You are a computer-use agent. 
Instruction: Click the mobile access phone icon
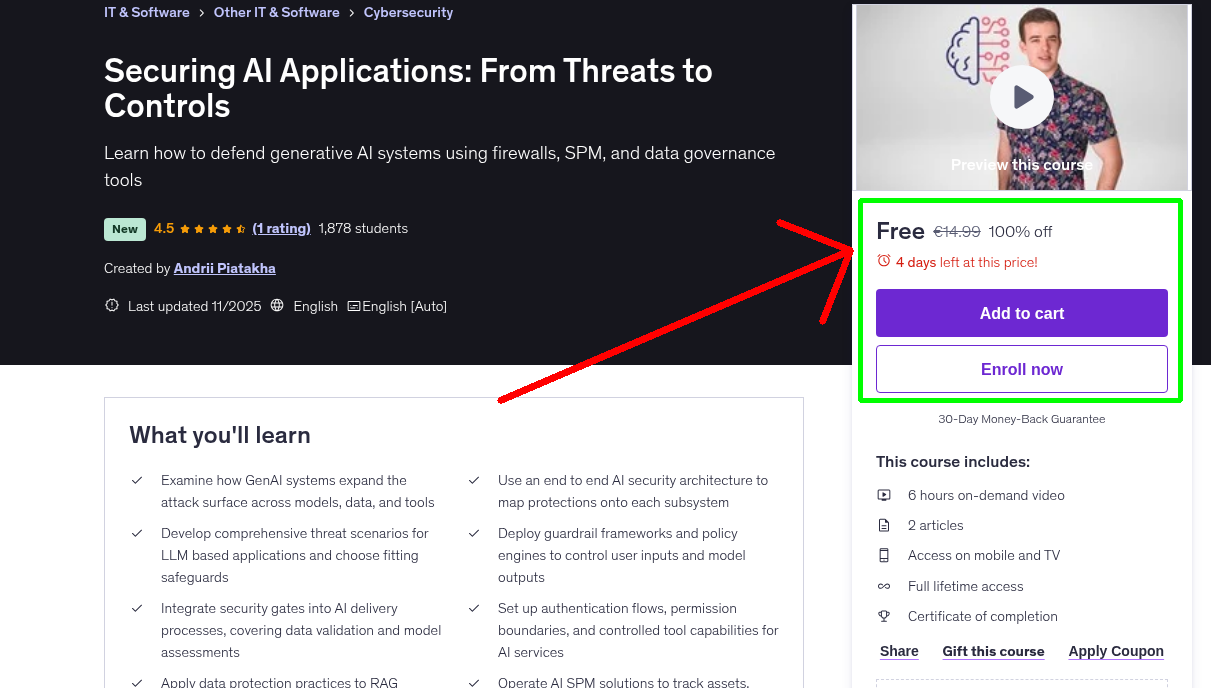tap(884, 555)
